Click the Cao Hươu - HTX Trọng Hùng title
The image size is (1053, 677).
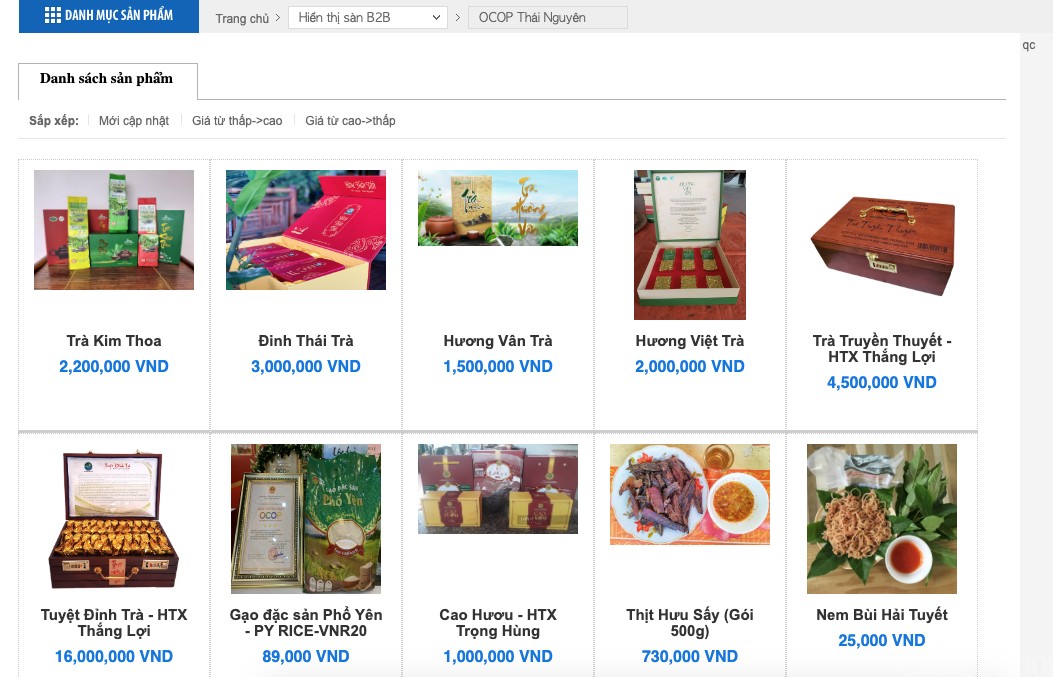[x=498, y=622]
